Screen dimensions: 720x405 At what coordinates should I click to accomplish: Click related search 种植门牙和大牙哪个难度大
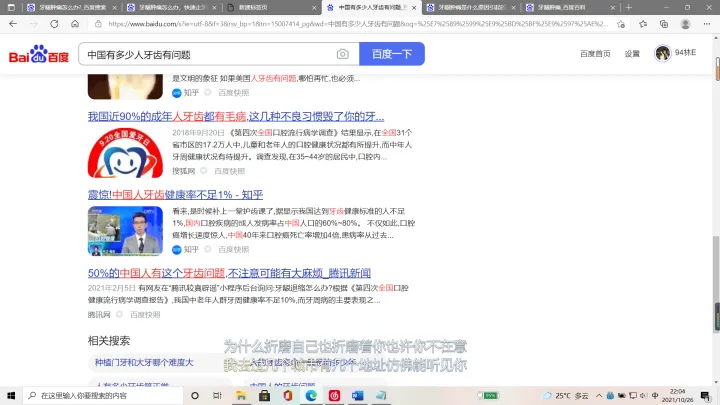pyautogui.click(x=144, y=362)
